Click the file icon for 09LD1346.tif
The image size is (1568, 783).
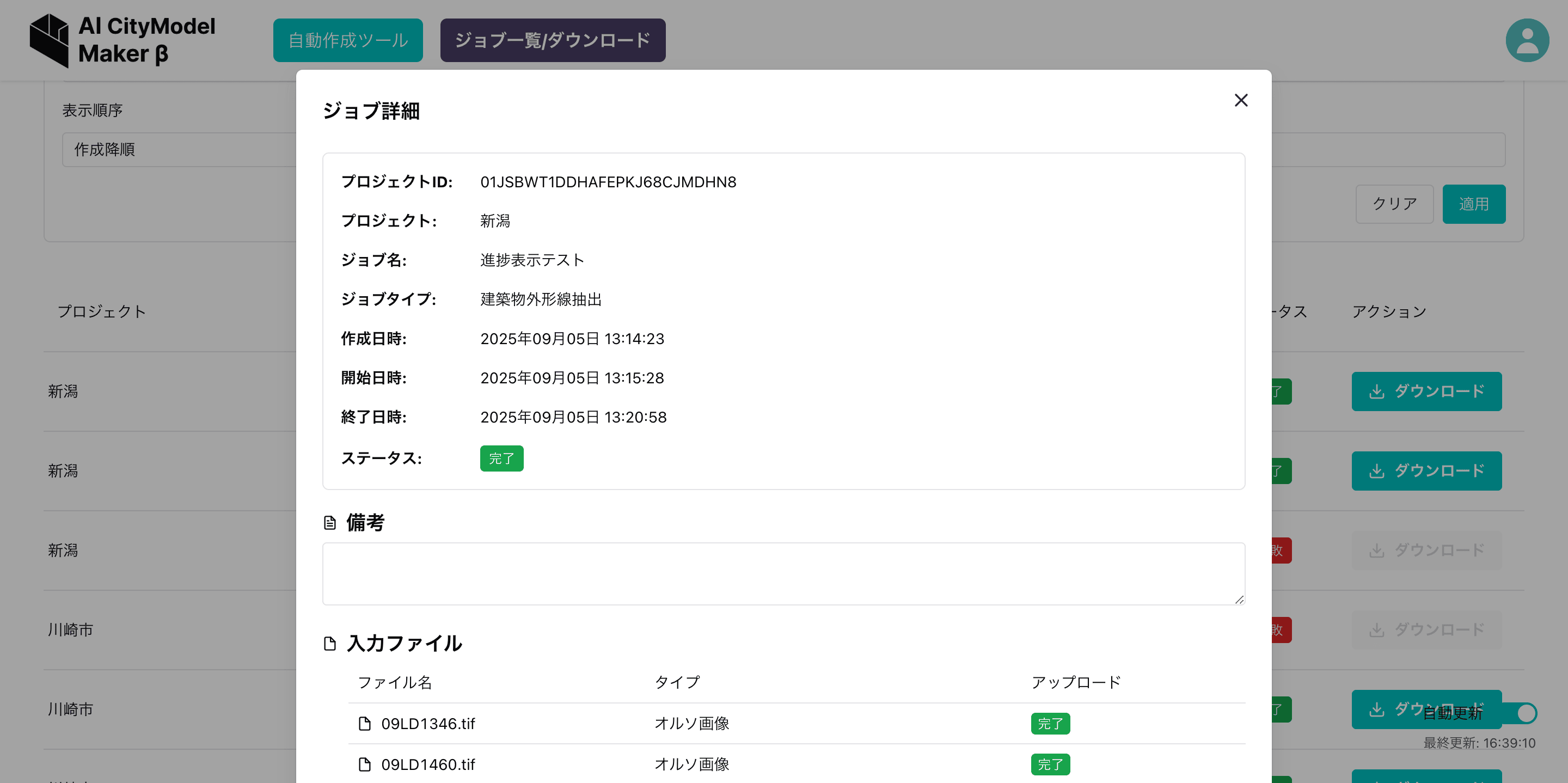pos(365,723)
